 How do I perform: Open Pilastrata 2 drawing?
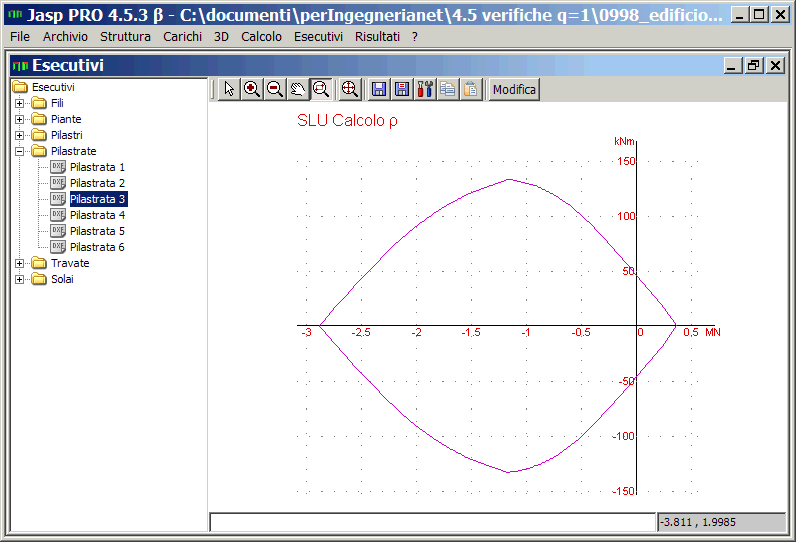pyautogui.click(x=97, y=183)
